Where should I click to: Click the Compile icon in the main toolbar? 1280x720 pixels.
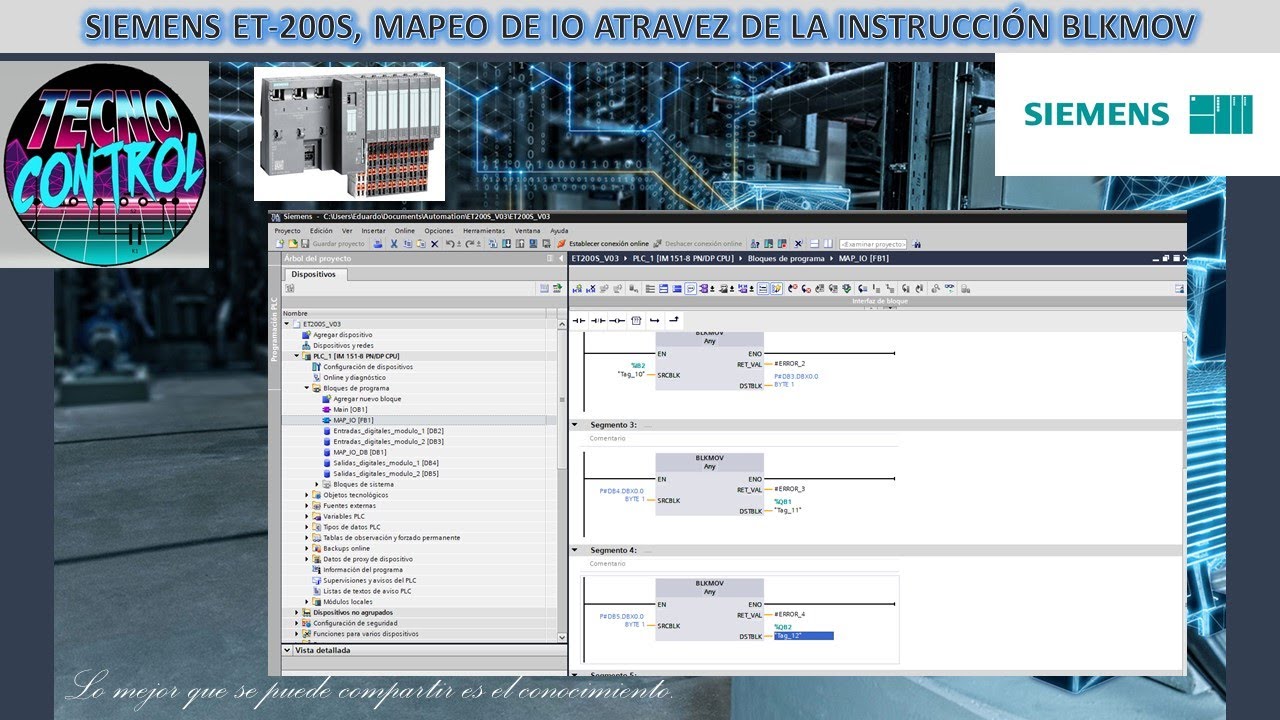[492, 243]
